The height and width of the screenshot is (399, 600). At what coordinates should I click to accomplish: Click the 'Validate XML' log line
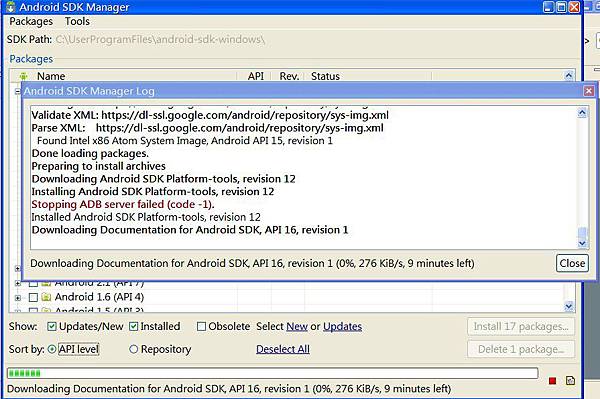[x=210, y=115]
